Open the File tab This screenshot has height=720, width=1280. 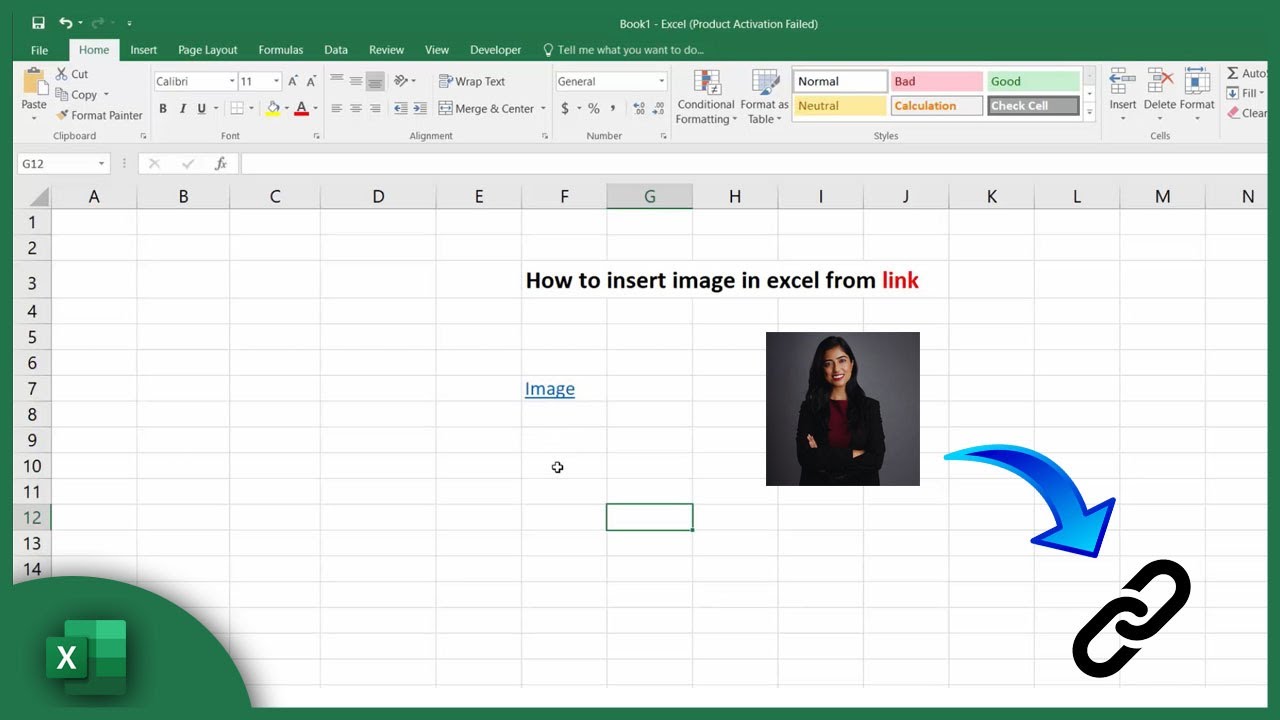coord(39,50)
